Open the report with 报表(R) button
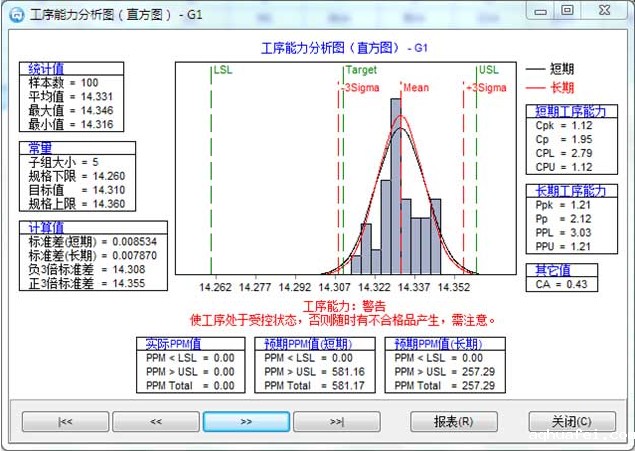Viewport: 635px width, 451px height. click(x=453, y=422)
